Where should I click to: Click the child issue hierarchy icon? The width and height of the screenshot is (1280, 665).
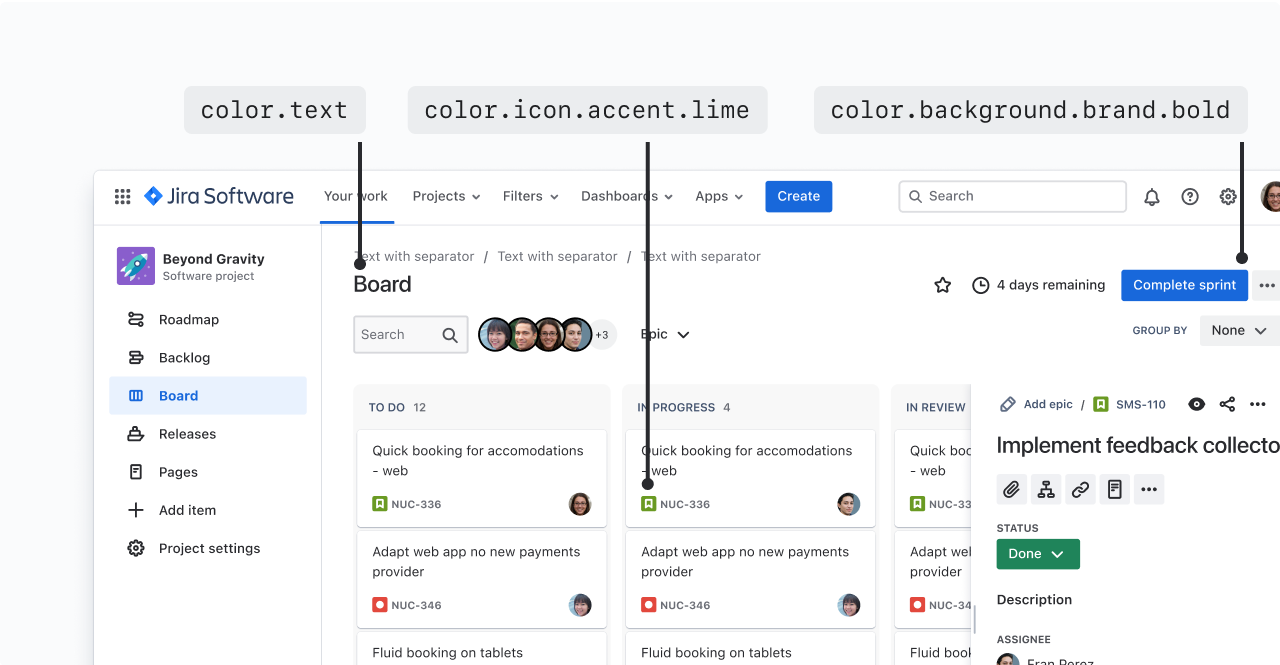click(1046, 489)
